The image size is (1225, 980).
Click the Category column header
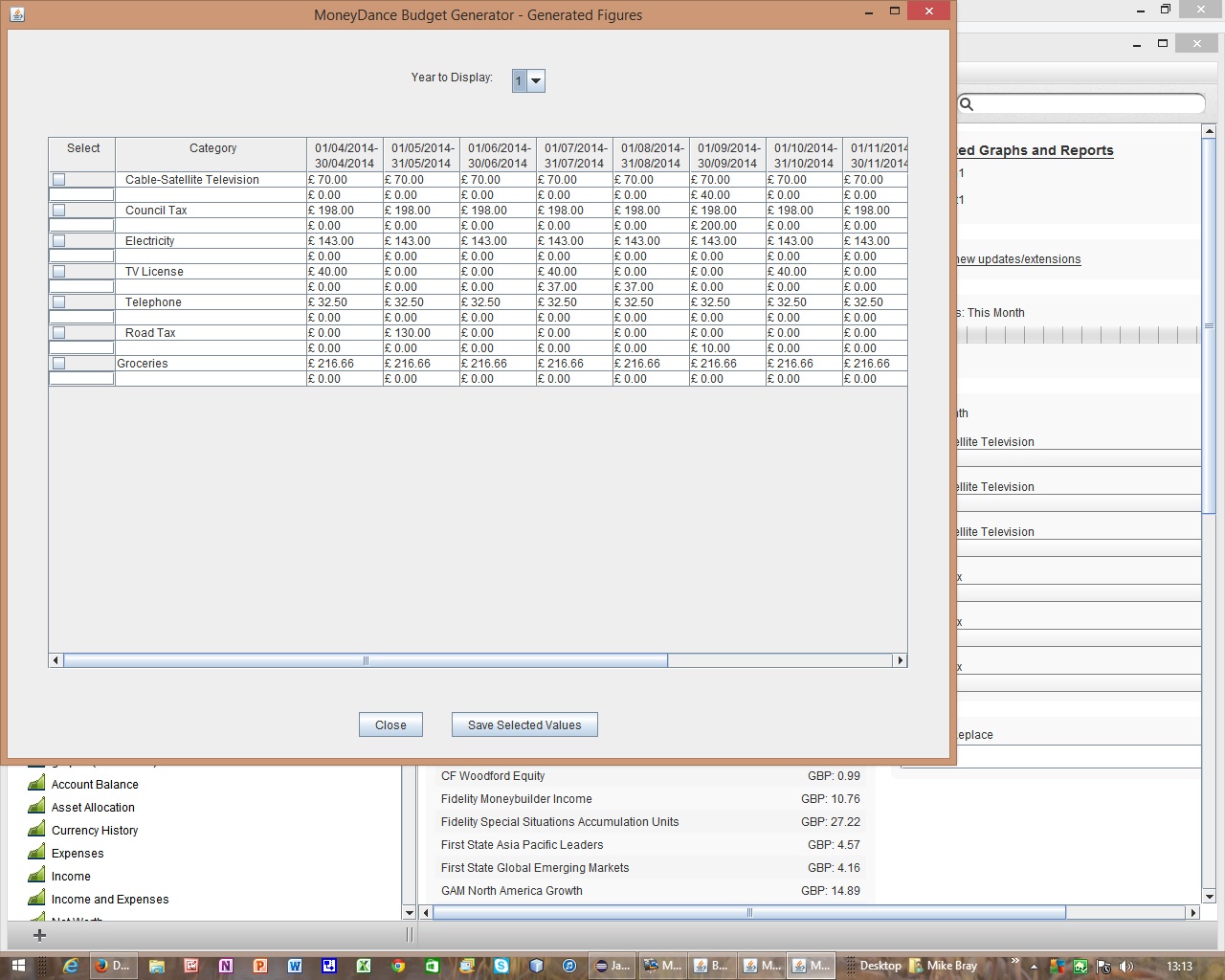tap(212, 155)
